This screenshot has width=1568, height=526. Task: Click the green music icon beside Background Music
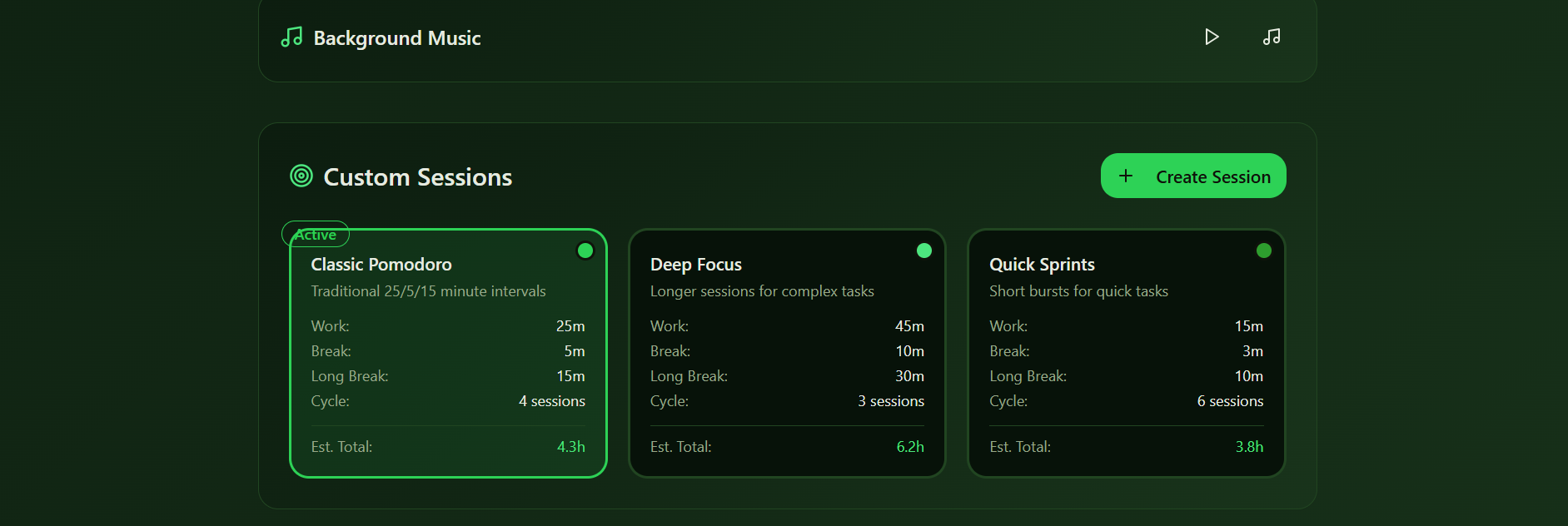[291, 37]
